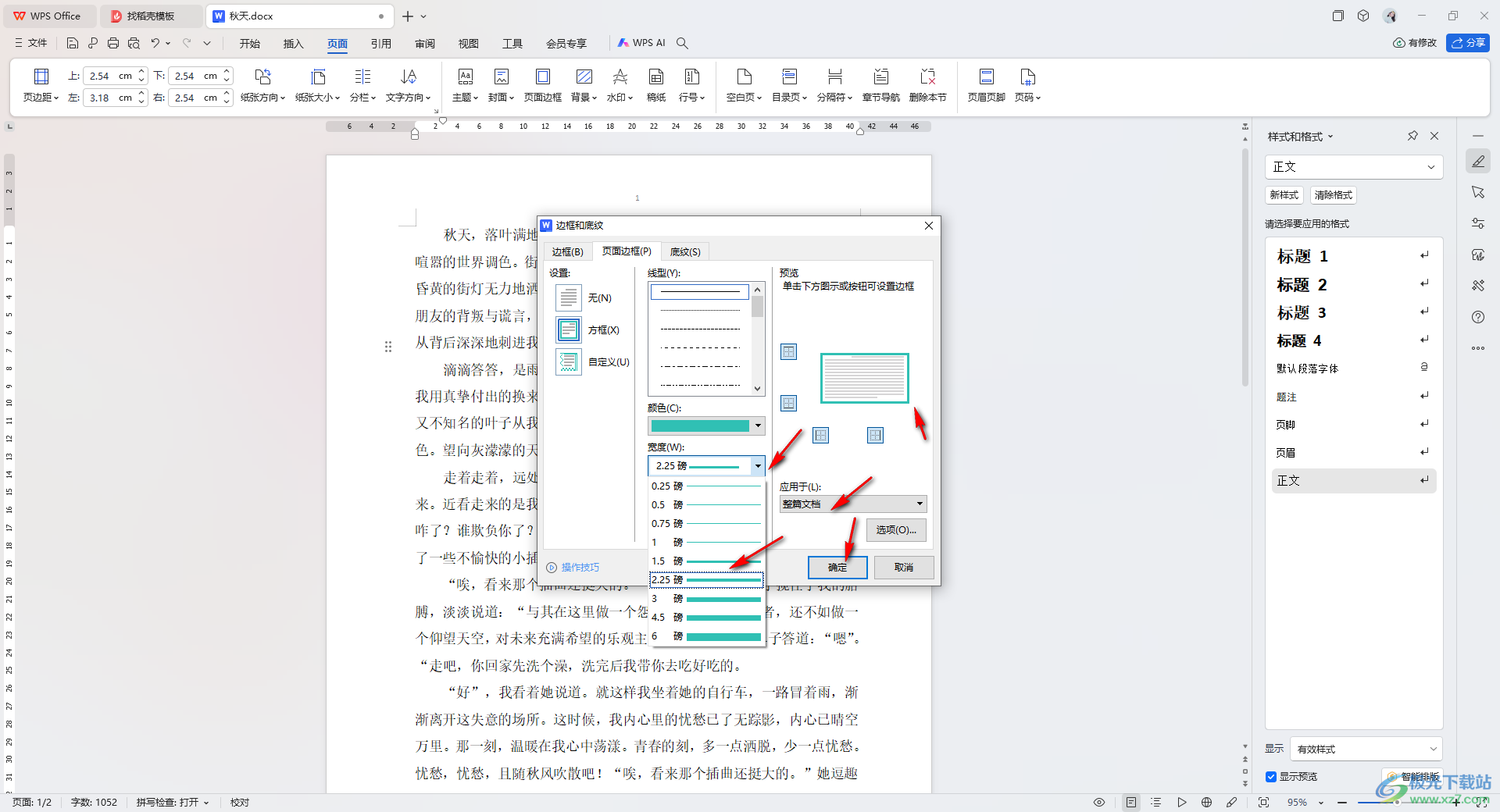Viewport: 1500px width, 812px height.
Task: Open the 行号 line numbers tool
Action: point(691,85)
